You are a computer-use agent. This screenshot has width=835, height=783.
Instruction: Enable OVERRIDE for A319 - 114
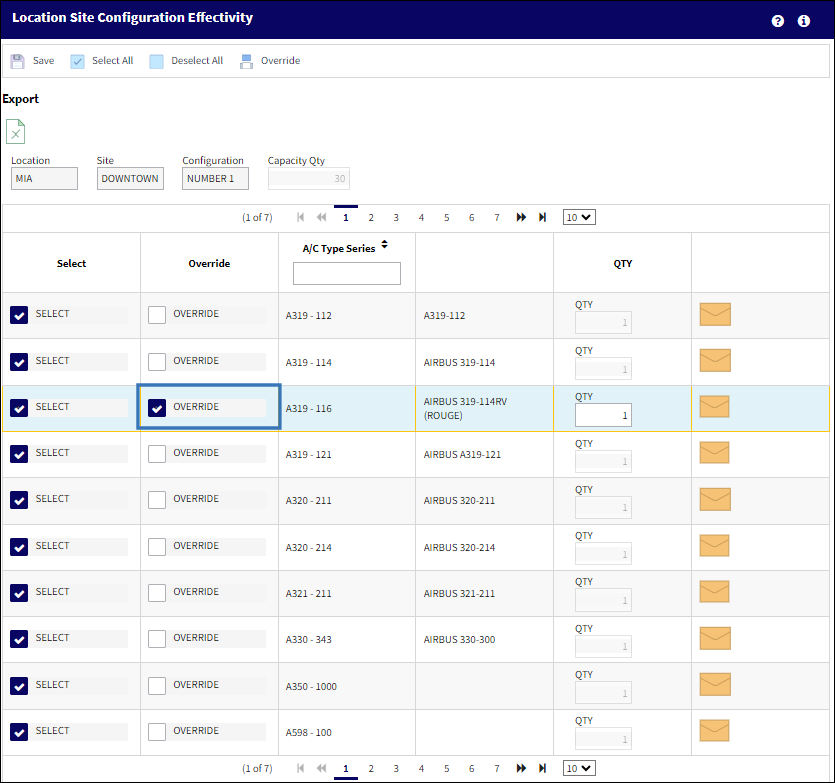(x=157, y=362)
